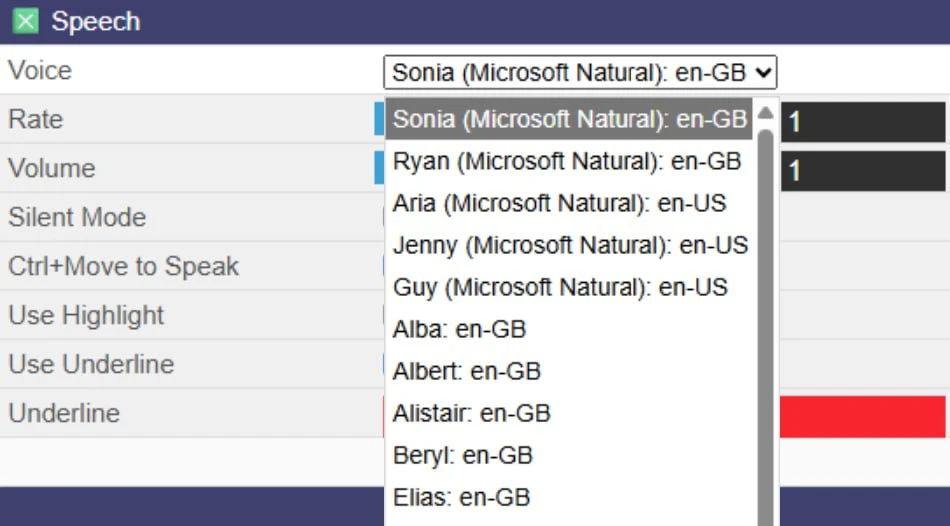This screenshot has height=526, width=950.
Task: Click the Voice row label
Action: coord(40,70)
